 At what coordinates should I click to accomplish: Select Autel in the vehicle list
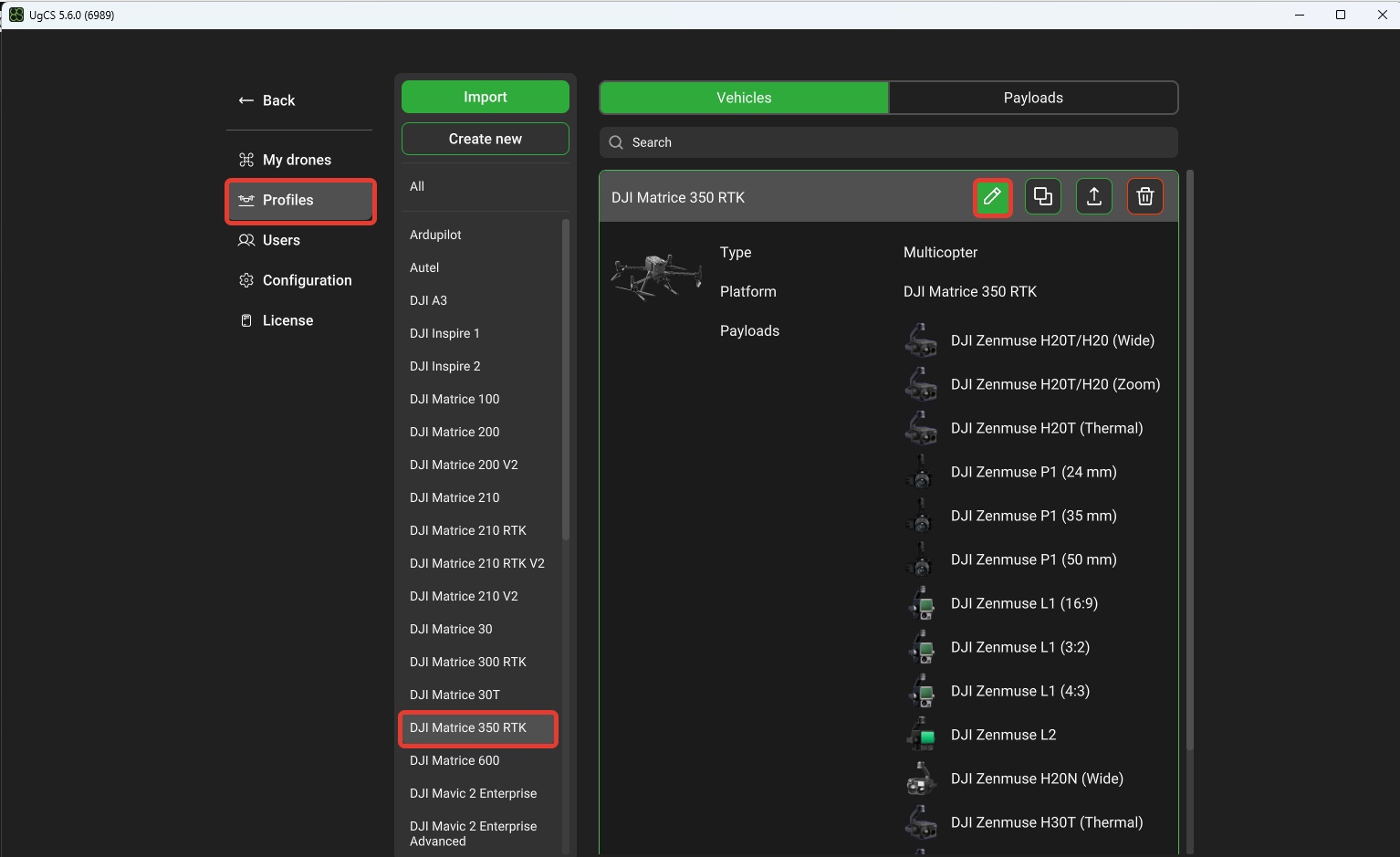click(x=482, y=267)
